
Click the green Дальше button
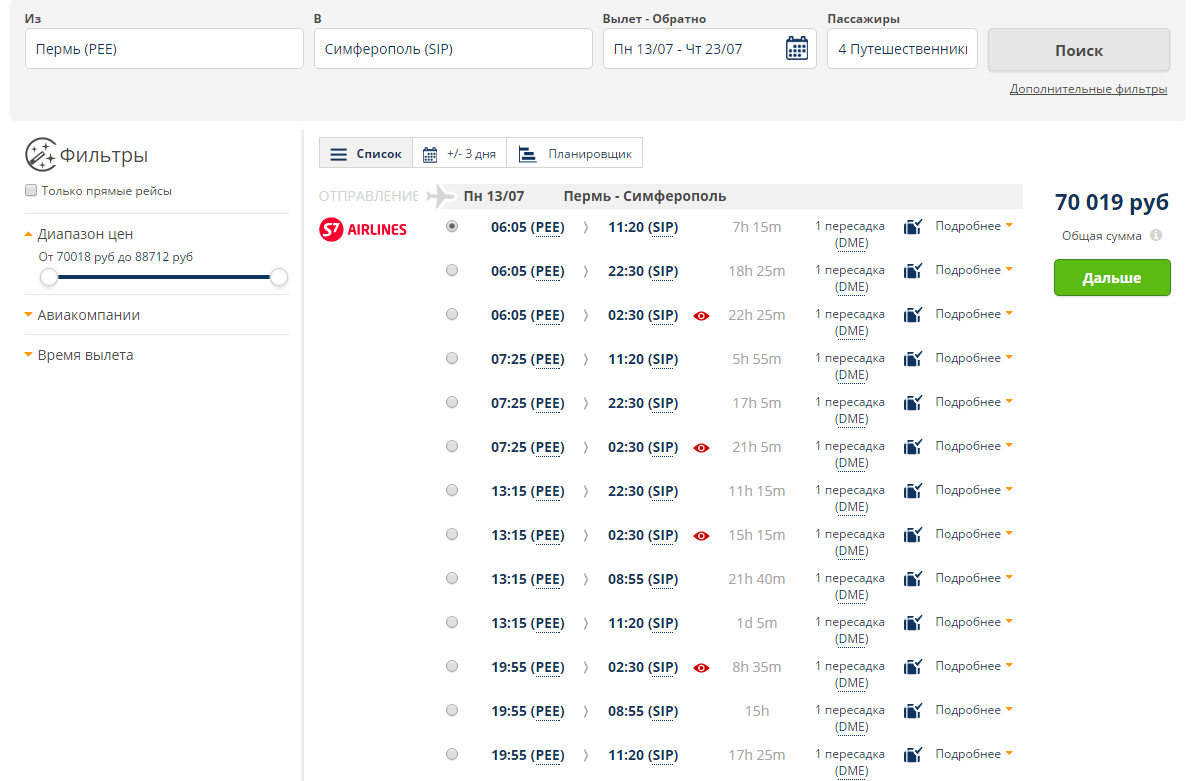coord(1112,278)
